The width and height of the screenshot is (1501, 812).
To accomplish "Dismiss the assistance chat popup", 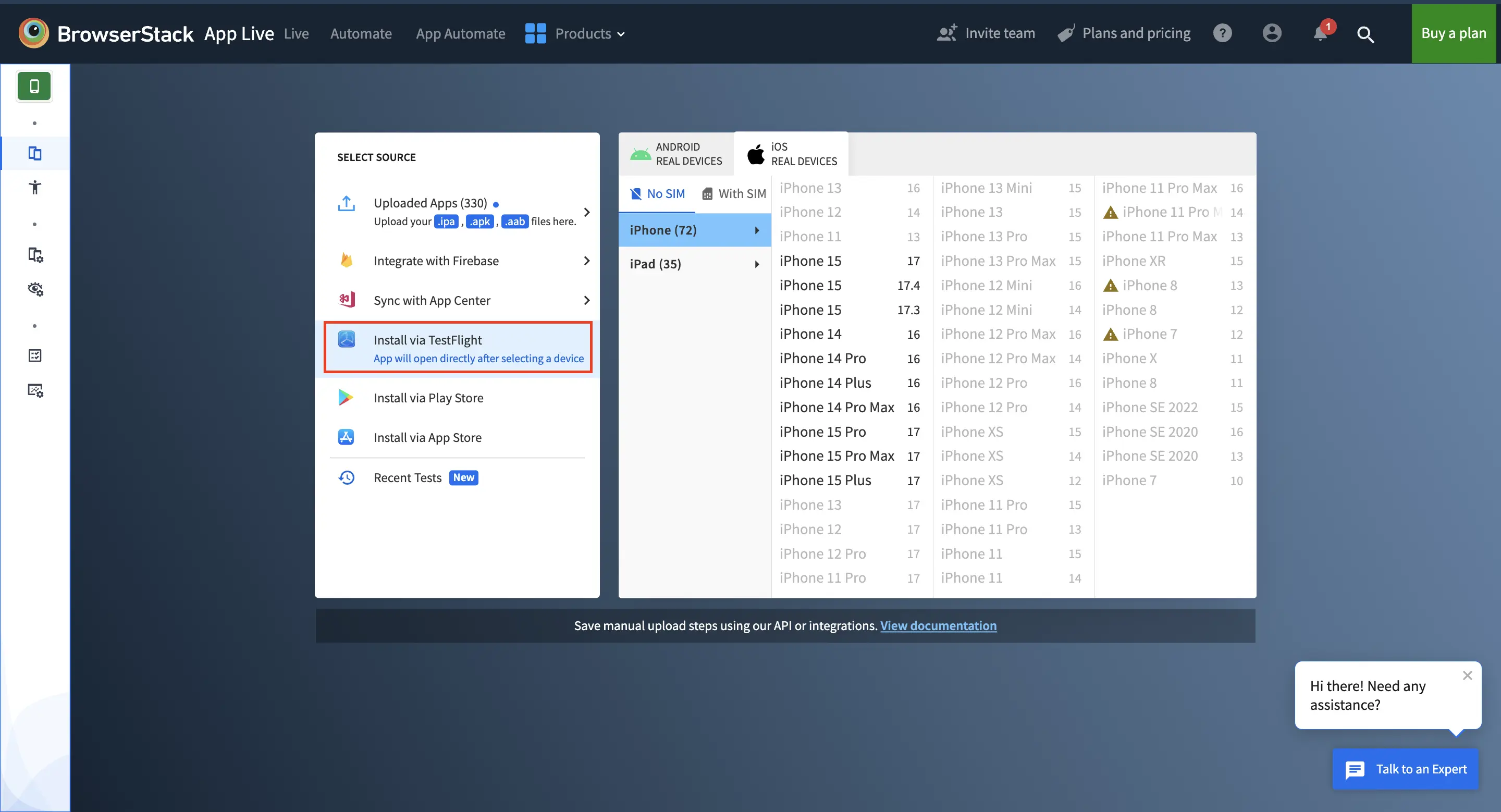I will click(x=1467, y=675).
